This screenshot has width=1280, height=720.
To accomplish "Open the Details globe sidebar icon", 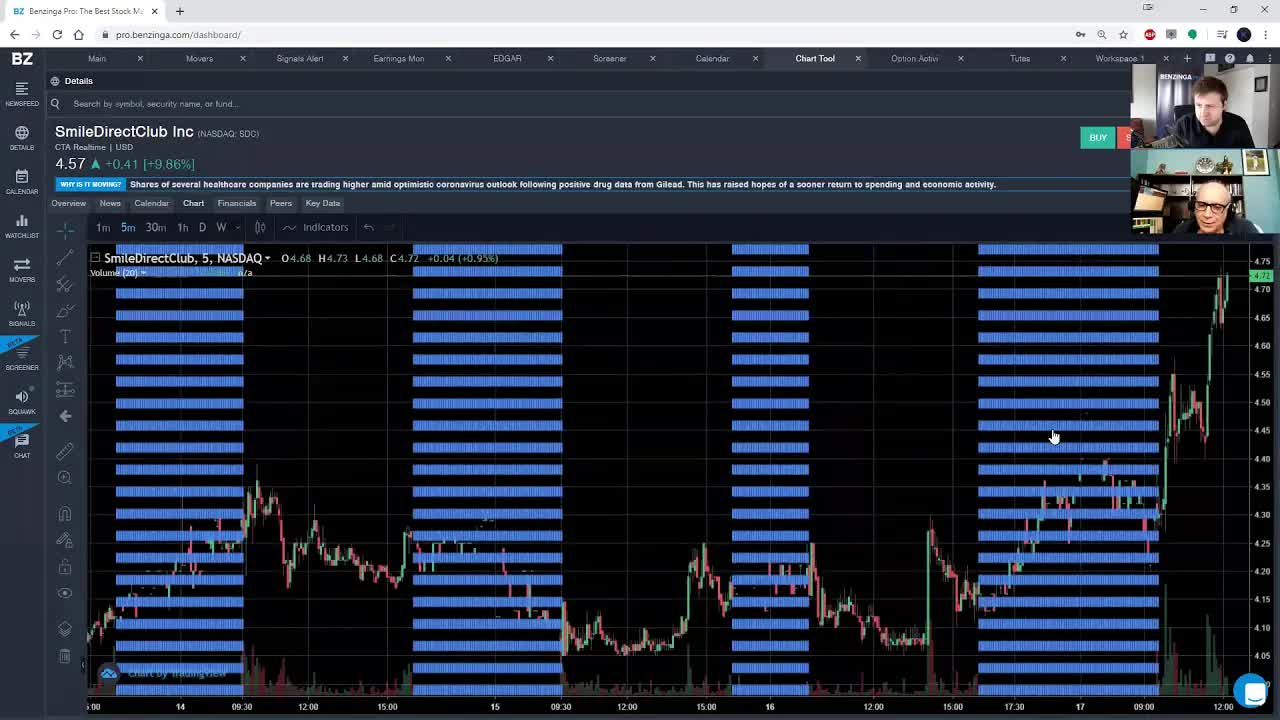I will point(22,137).
